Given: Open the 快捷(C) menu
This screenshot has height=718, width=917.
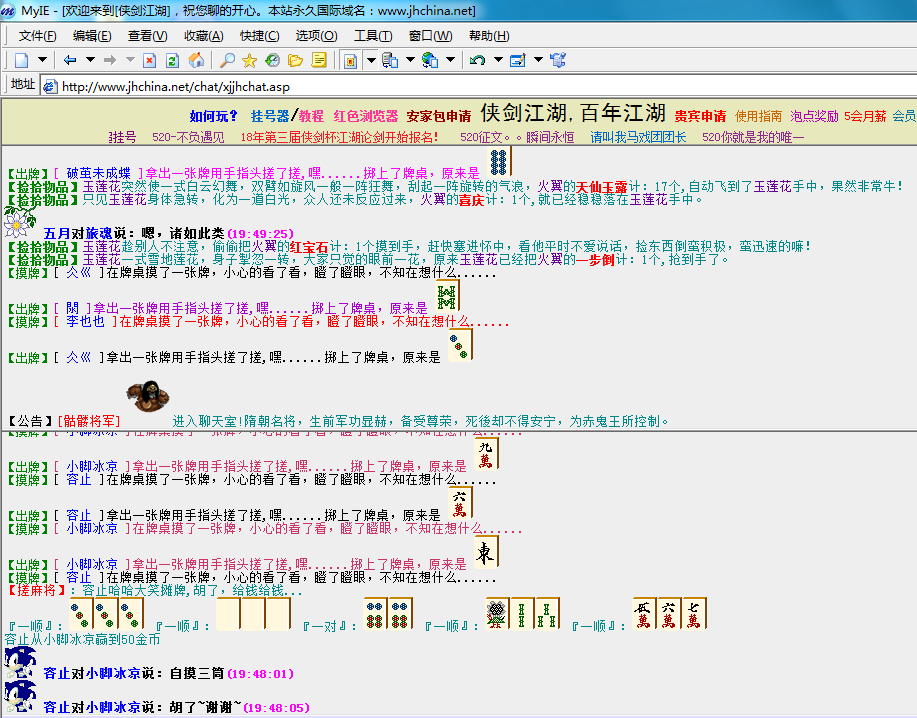Looking at the screenshot, I should [259, 36].
